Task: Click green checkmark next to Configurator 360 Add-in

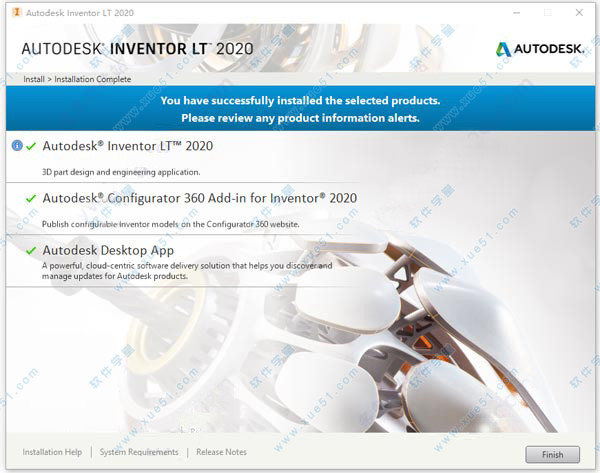Action: click(31, 198)
